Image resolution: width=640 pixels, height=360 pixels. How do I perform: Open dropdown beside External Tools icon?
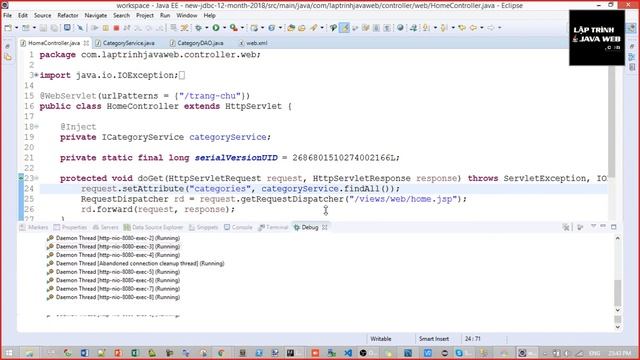pyautogui.click(x=242, y=28)
